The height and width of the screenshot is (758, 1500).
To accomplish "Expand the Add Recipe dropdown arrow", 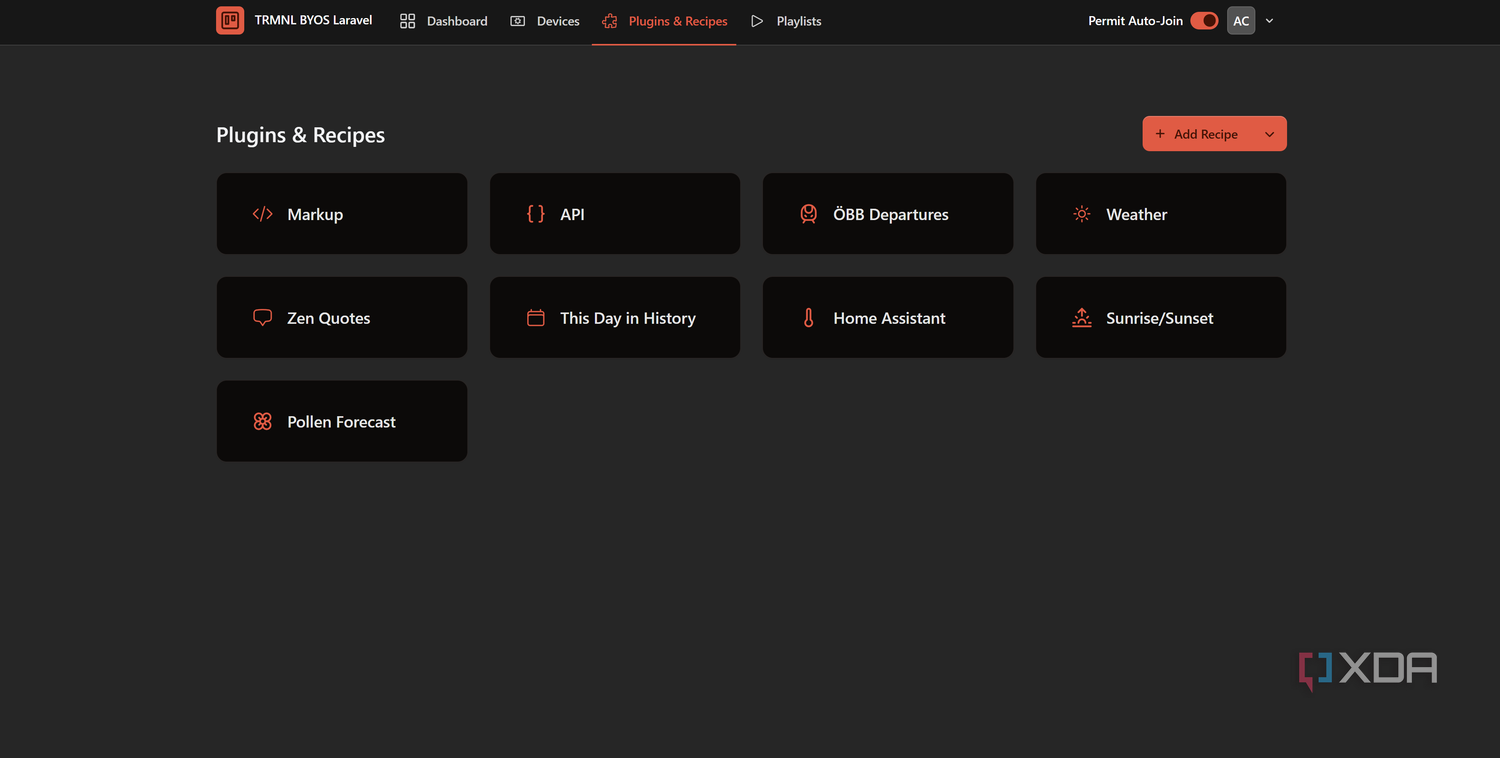I will (x=1270, y=134).
